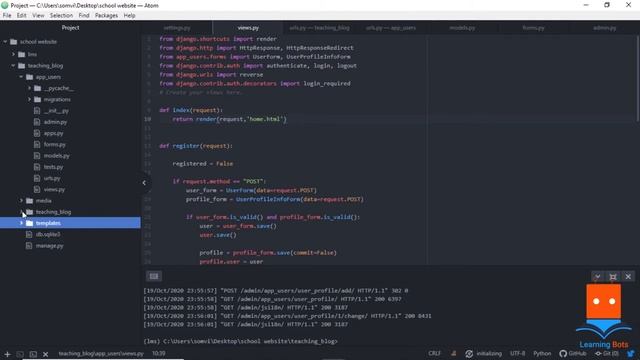
Task: Hide the terminal panel with chevron icon
Action: [597, 277]
